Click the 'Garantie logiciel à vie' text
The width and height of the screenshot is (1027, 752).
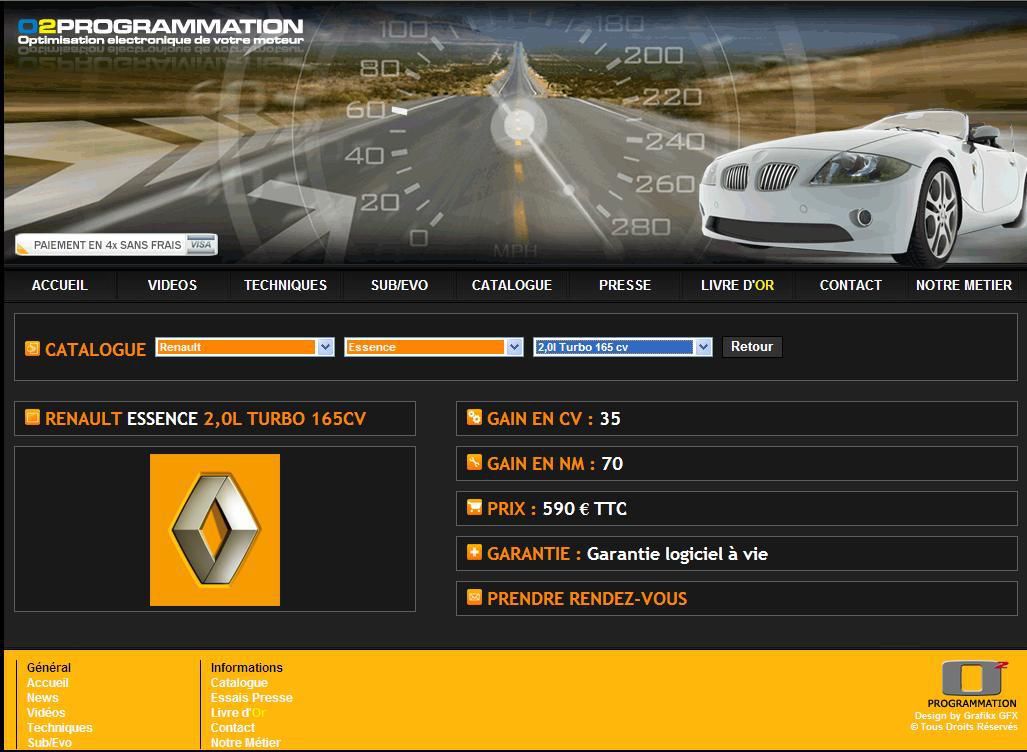pos(677,554)
